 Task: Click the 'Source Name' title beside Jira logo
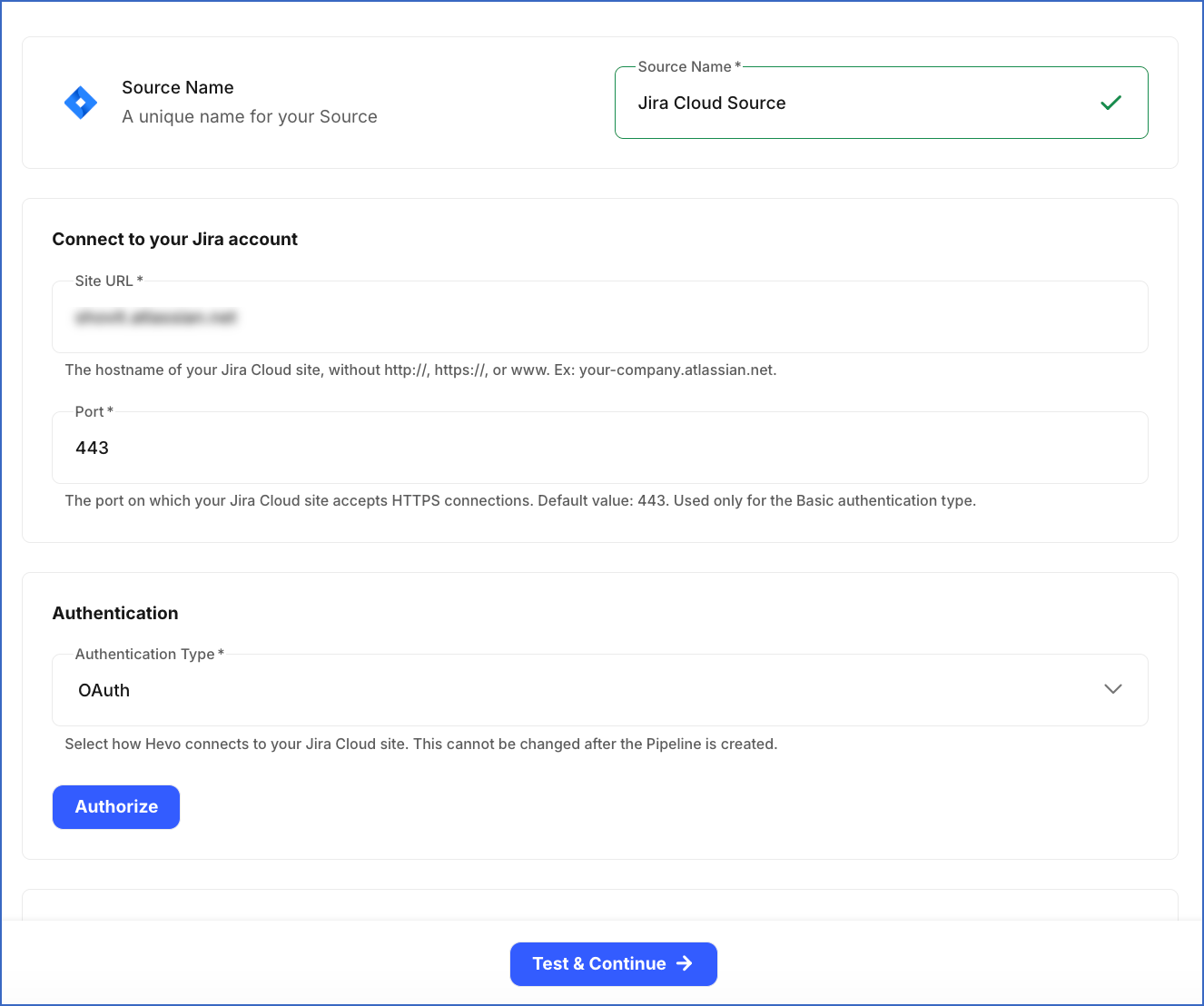[x=178, y=87]
